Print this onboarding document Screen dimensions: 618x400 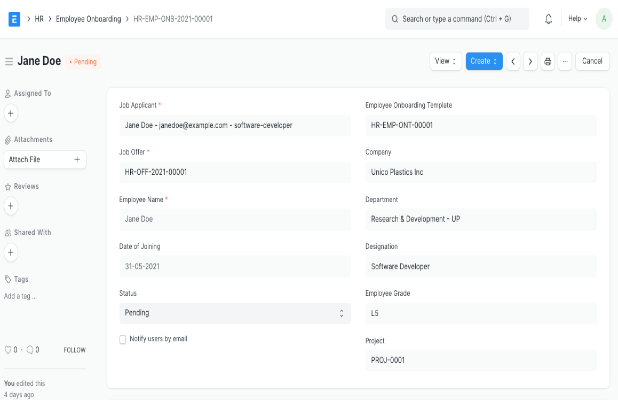[547, 61]
